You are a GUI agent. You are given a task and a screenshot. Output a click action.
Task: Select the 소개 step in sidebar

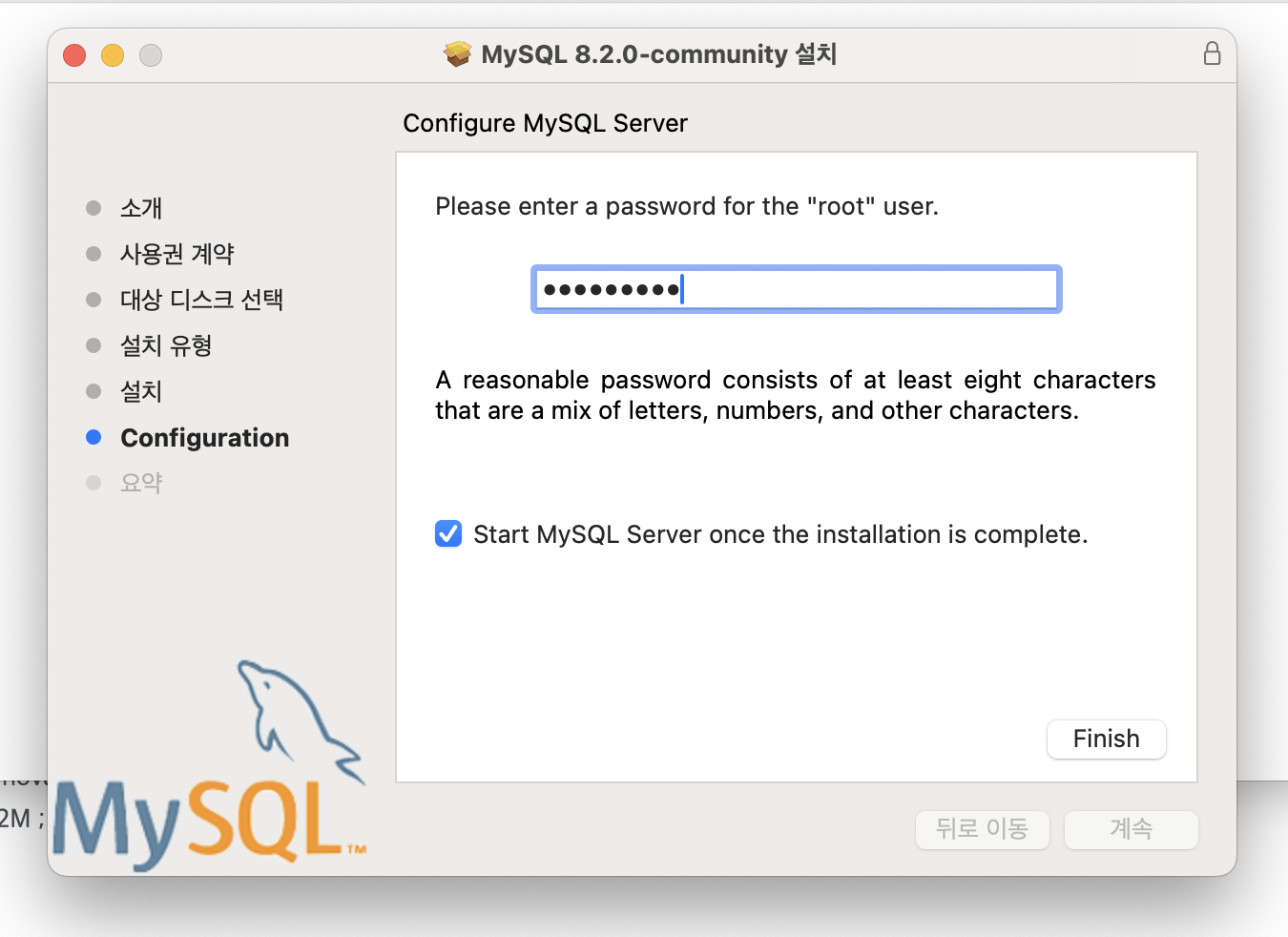pyautogui.click(x=141, y=207)
